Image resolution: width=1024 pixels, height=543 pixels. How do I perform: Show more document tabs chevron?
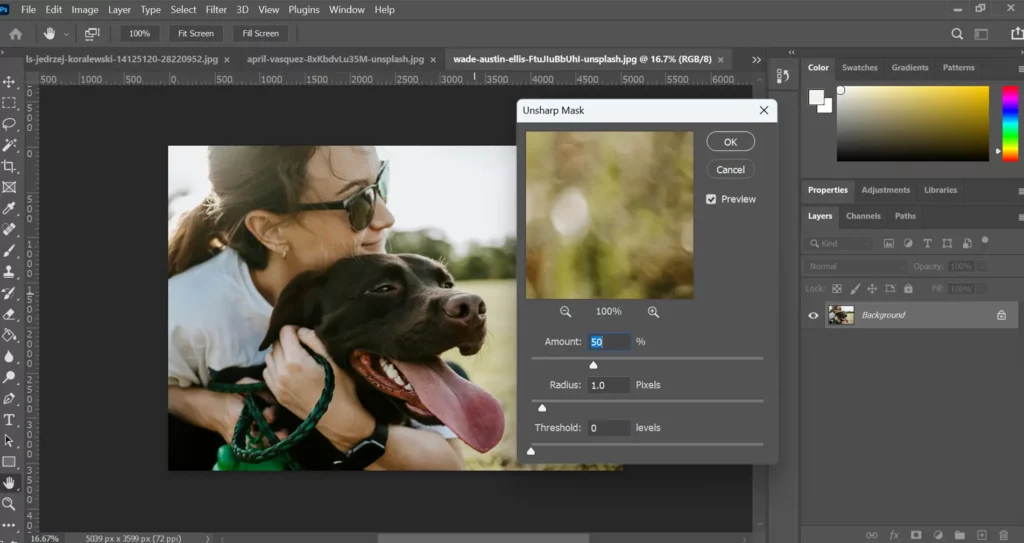pos(756,59)
